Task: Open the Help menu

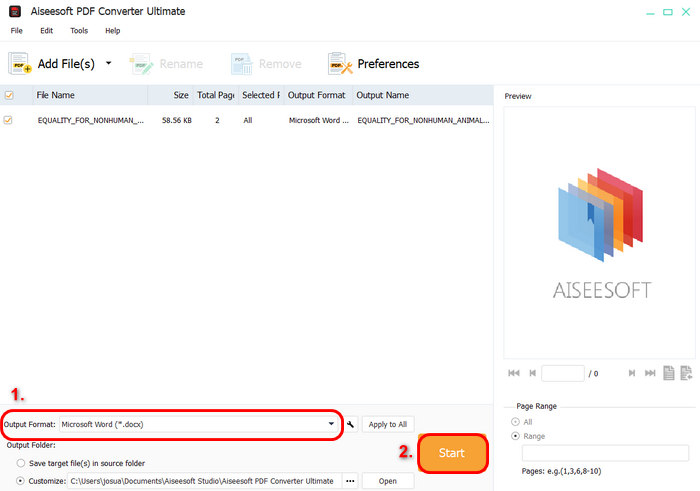Action: (x=112, y=30)
